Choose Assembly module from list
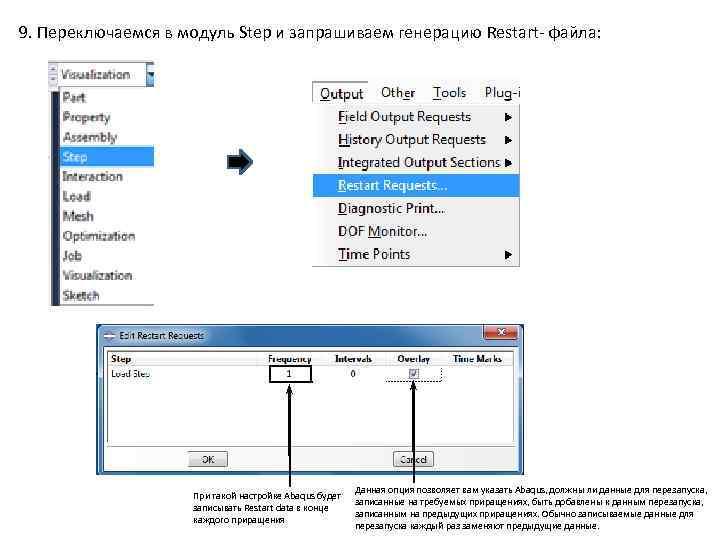This screenshot has width=720, height=540. coord(90,137)
